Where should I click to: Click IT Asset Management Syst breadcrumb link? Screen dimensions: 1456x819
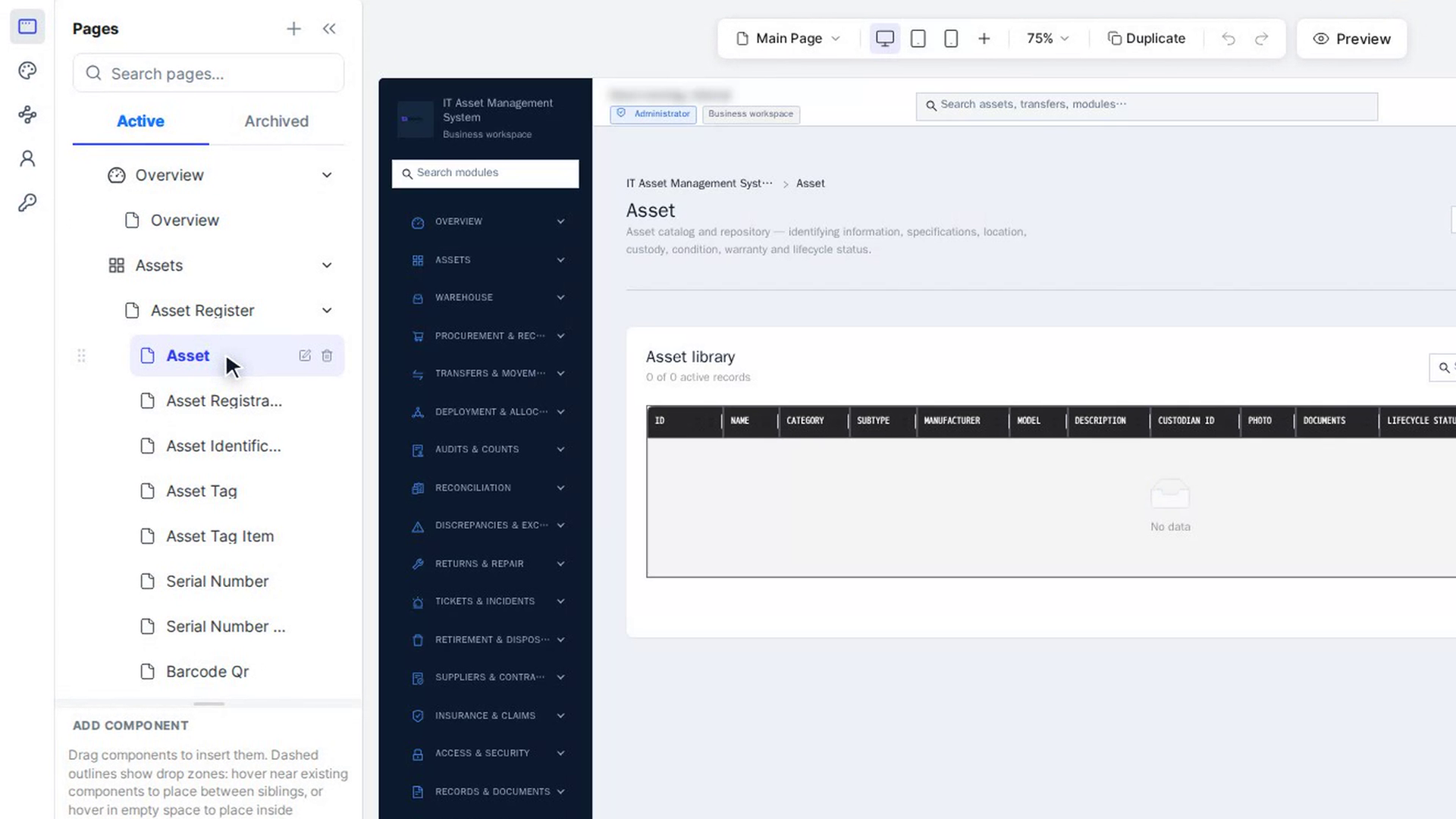pyautogui.click(x=699, y=184)
